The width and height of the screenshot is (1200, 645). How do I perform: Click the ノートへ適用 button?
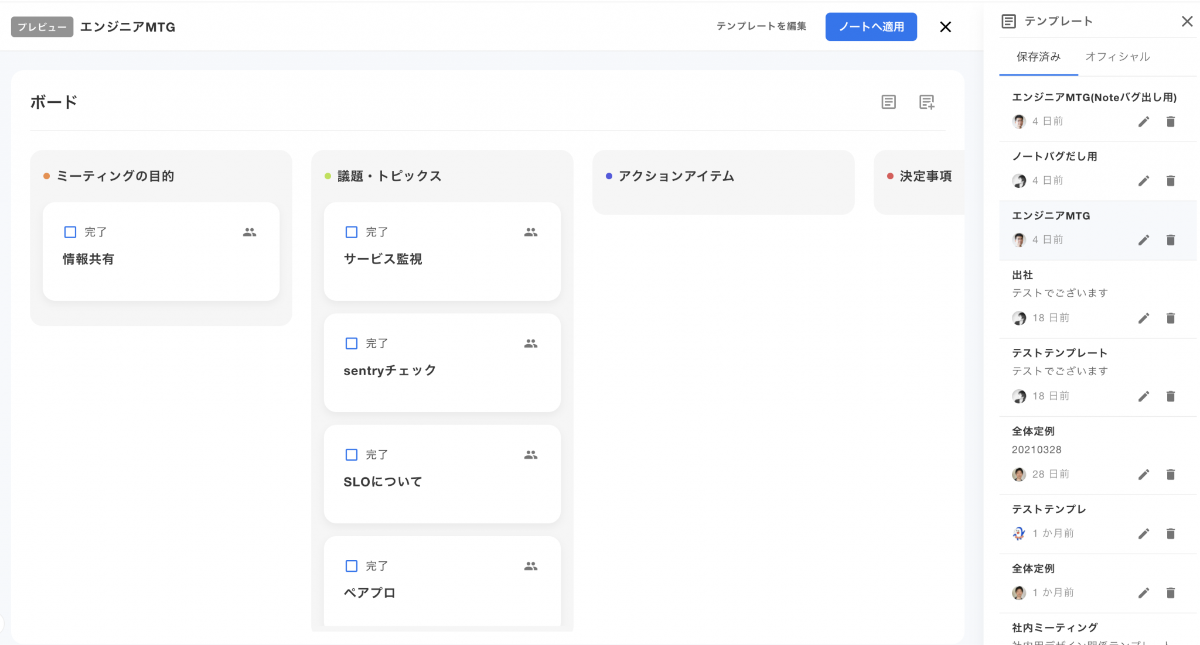(x=871, y=27)
